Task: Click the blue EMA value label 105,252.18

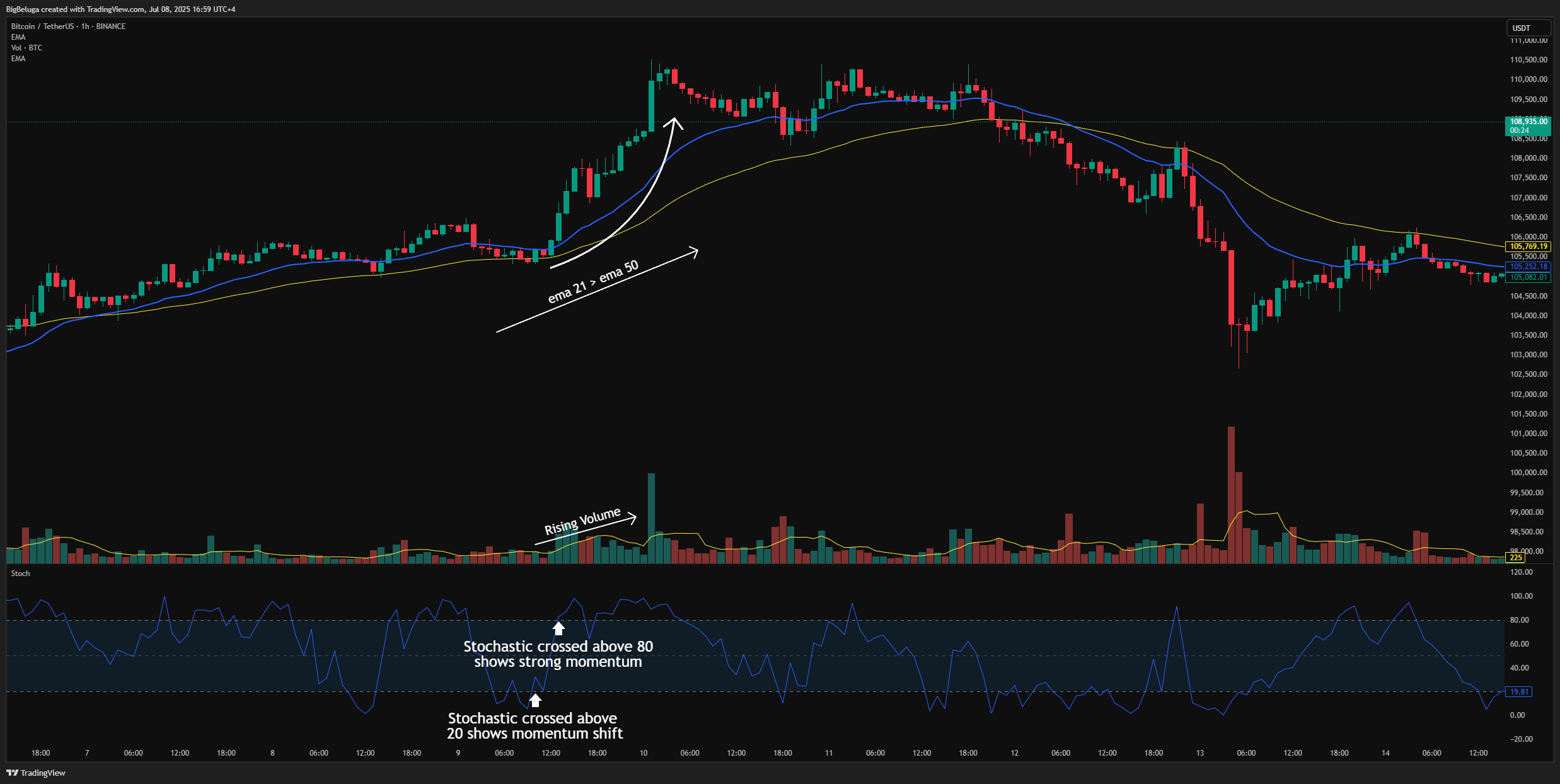Action: [1528, 267]
